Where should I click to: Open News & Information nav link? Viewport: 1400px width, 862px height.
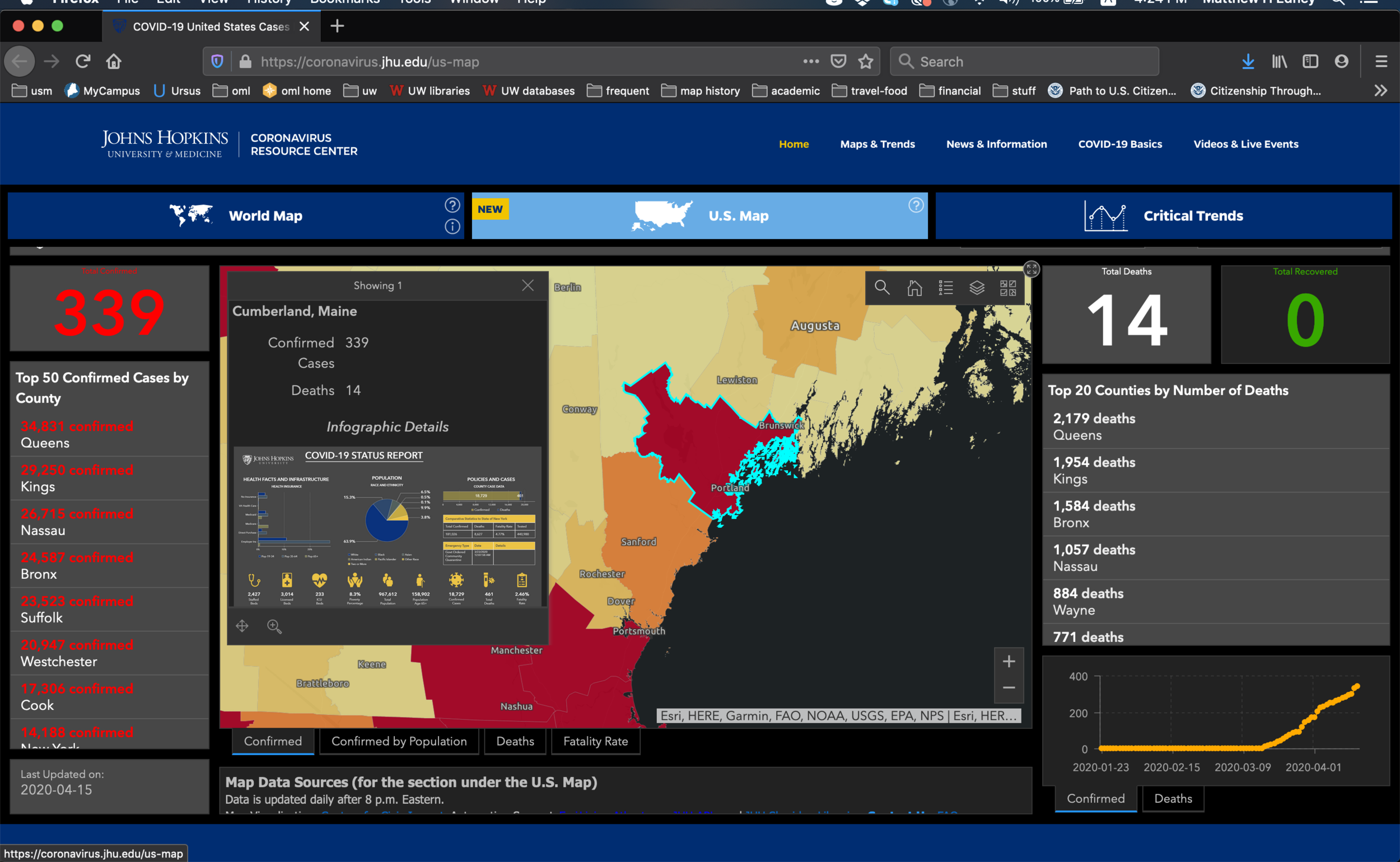point(996,144)
